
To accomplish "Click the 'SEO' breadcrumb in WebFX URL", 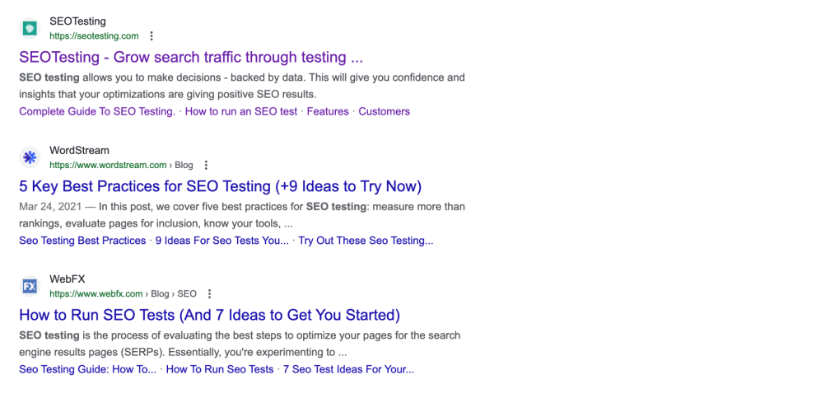I will (x=187, y=294).
